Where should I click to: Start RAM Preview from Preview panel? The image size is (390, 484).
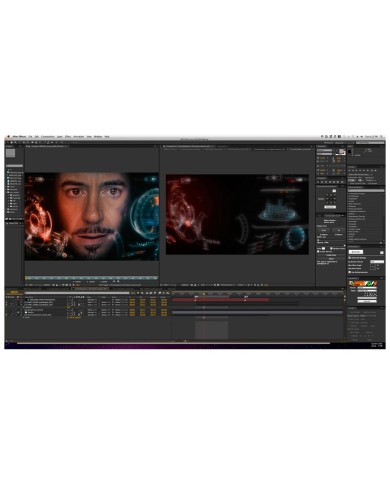pyautogui.click(x=375, y=170)
